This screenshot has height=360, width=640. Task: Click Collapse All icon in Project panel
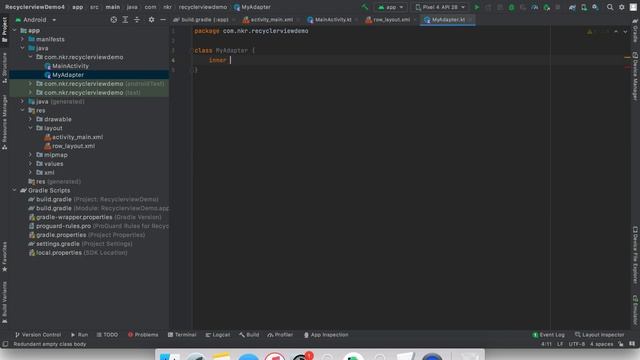coord(137,20)
